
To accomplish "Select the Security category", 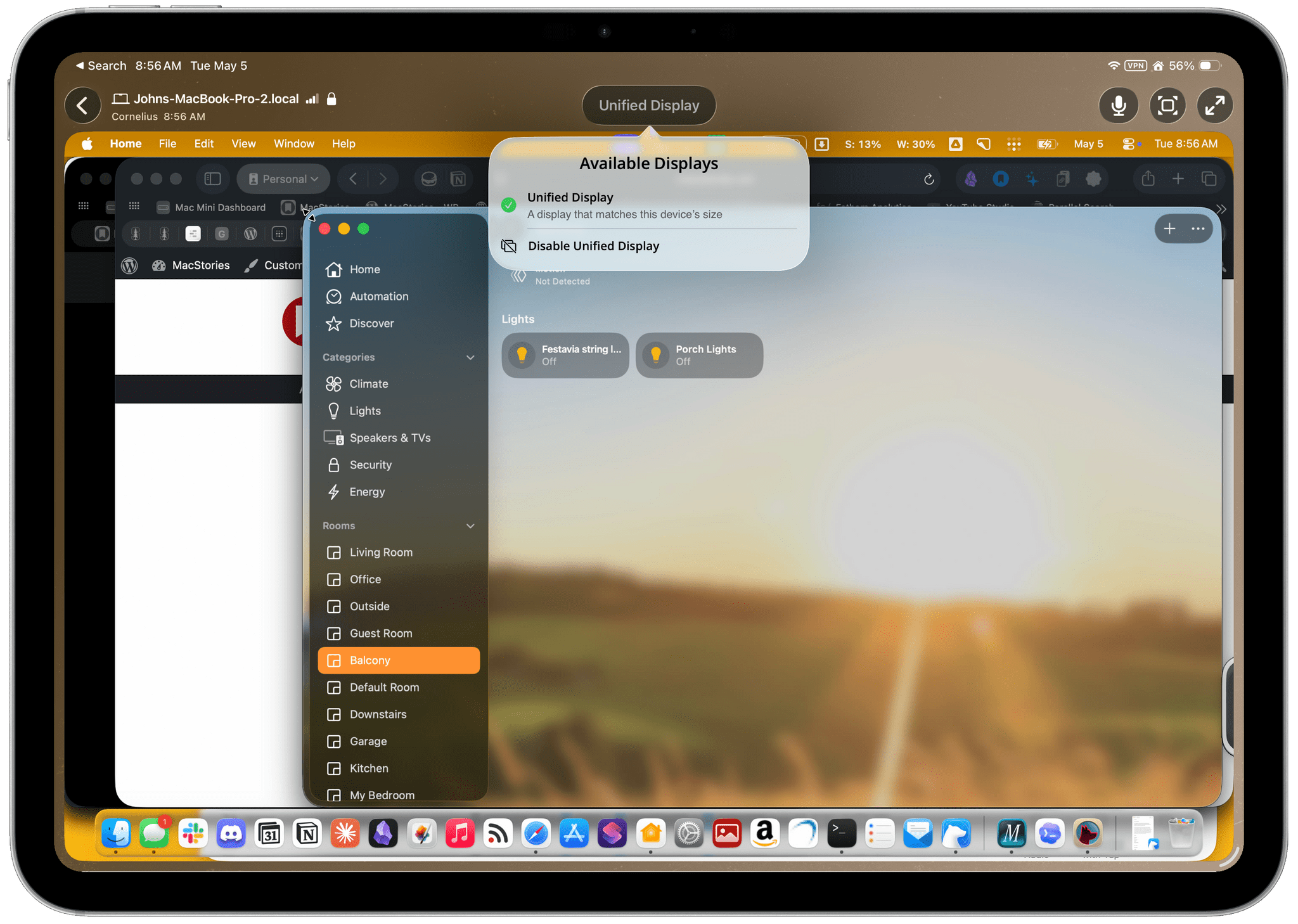I will (x=399, y=465).
